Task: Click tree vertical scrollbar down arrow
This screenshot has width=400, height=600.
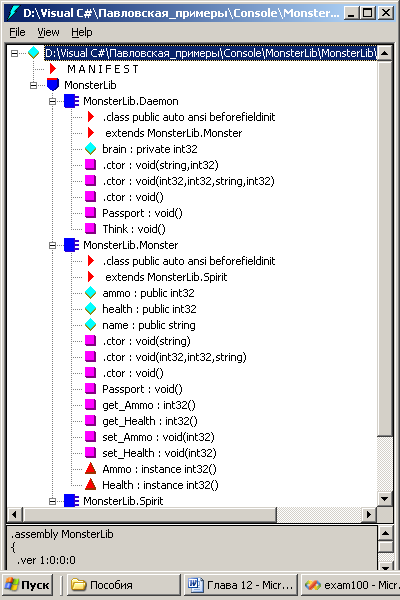Action: point(385,499)
